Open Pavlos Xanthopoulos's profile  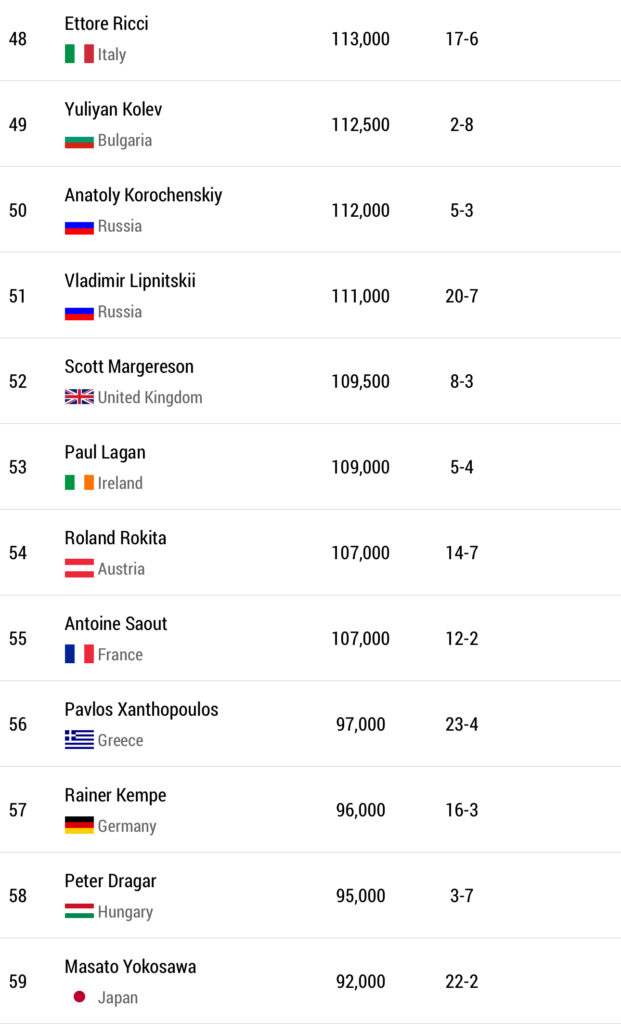[x=141, y=710]
